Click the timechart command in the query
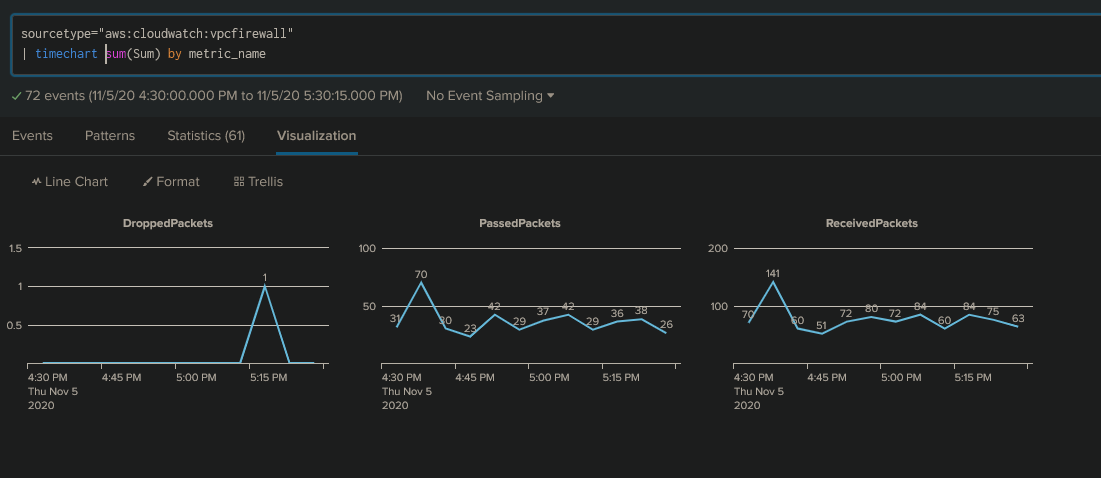1101x478 pixels. pyautogui.click(x=66, y=53)
